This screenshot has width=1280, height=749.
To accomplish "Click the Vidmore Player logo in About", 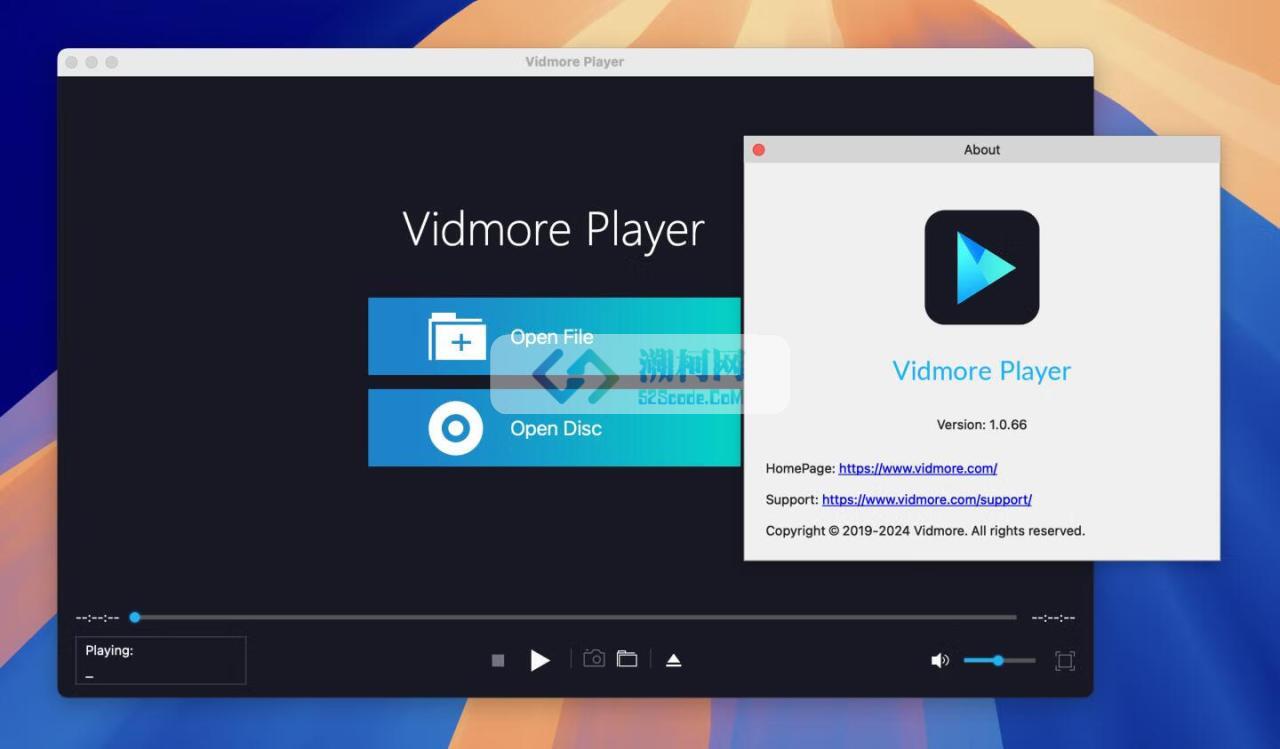I will pos(982,267).
